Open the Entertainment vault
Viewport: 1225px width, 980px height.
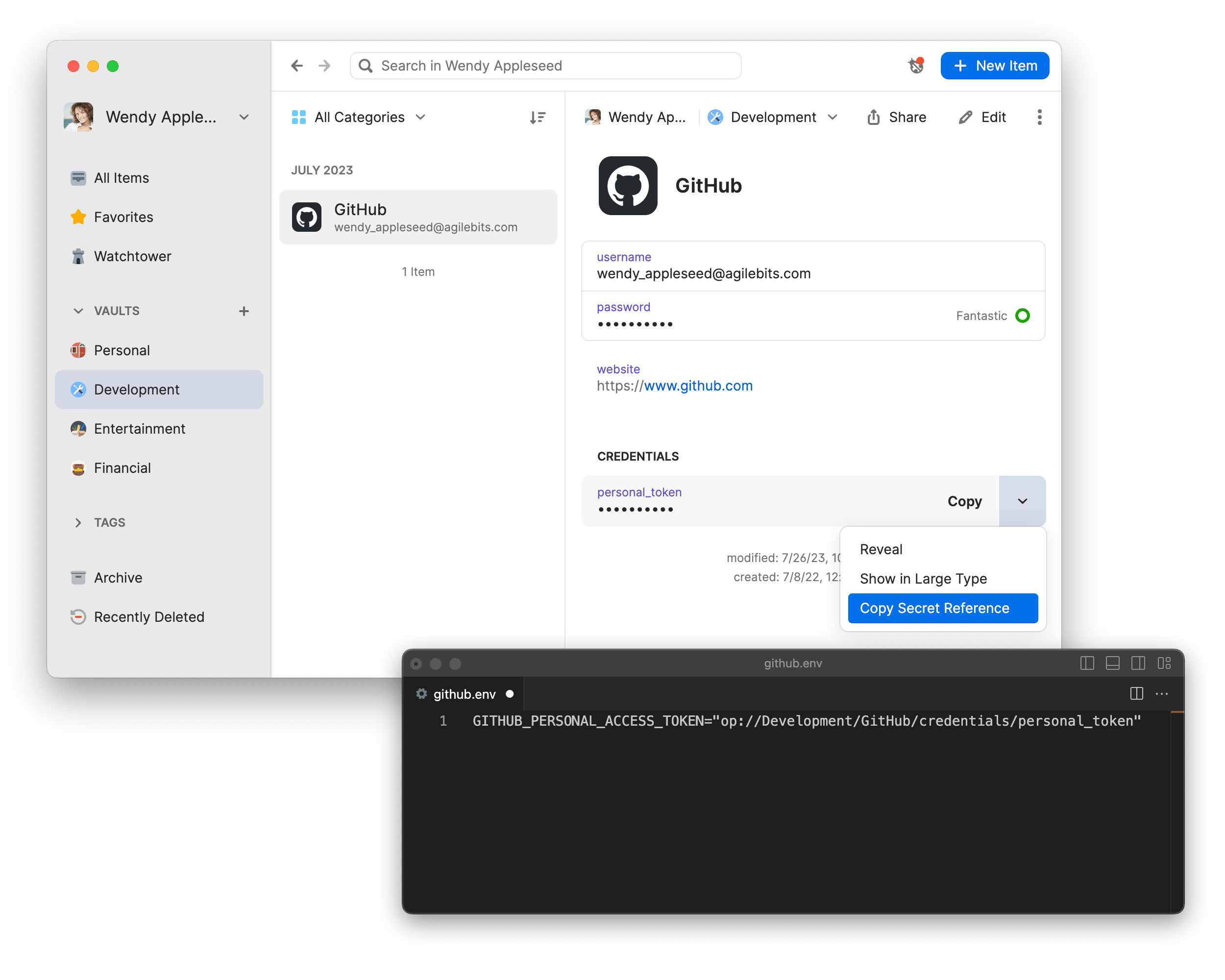pos(139,428)
